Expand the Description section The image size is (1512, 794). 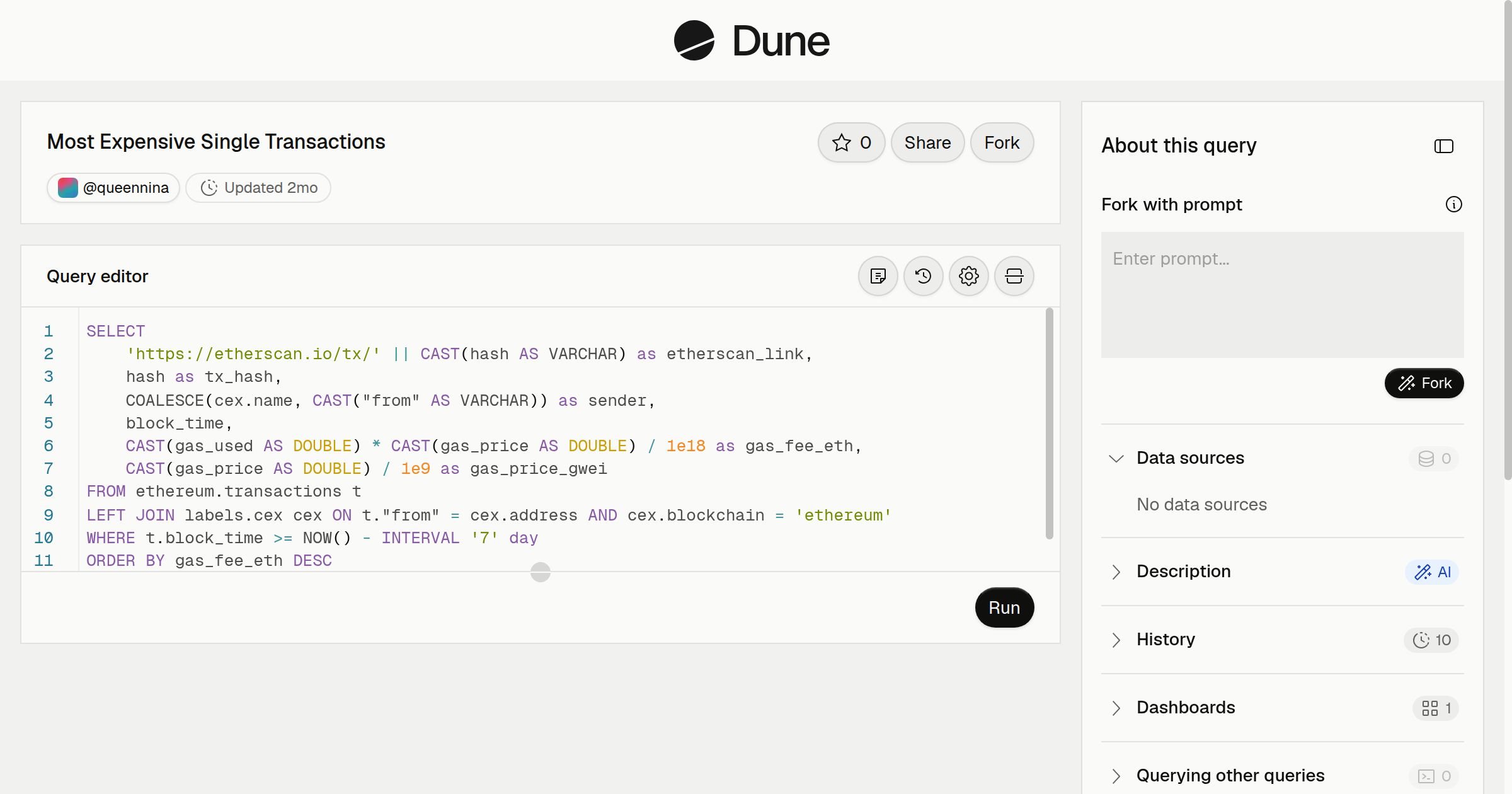[1116, 572]
